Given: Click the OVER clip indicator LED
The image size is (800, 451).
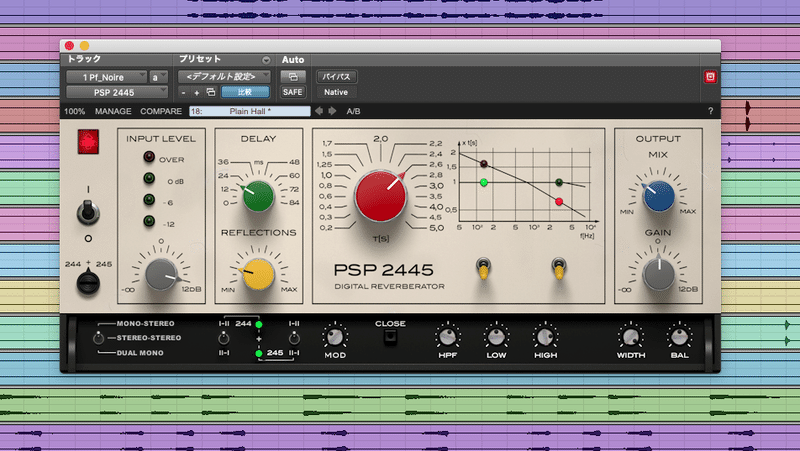Looking at the screenshot, I should (x=148, y=157).
